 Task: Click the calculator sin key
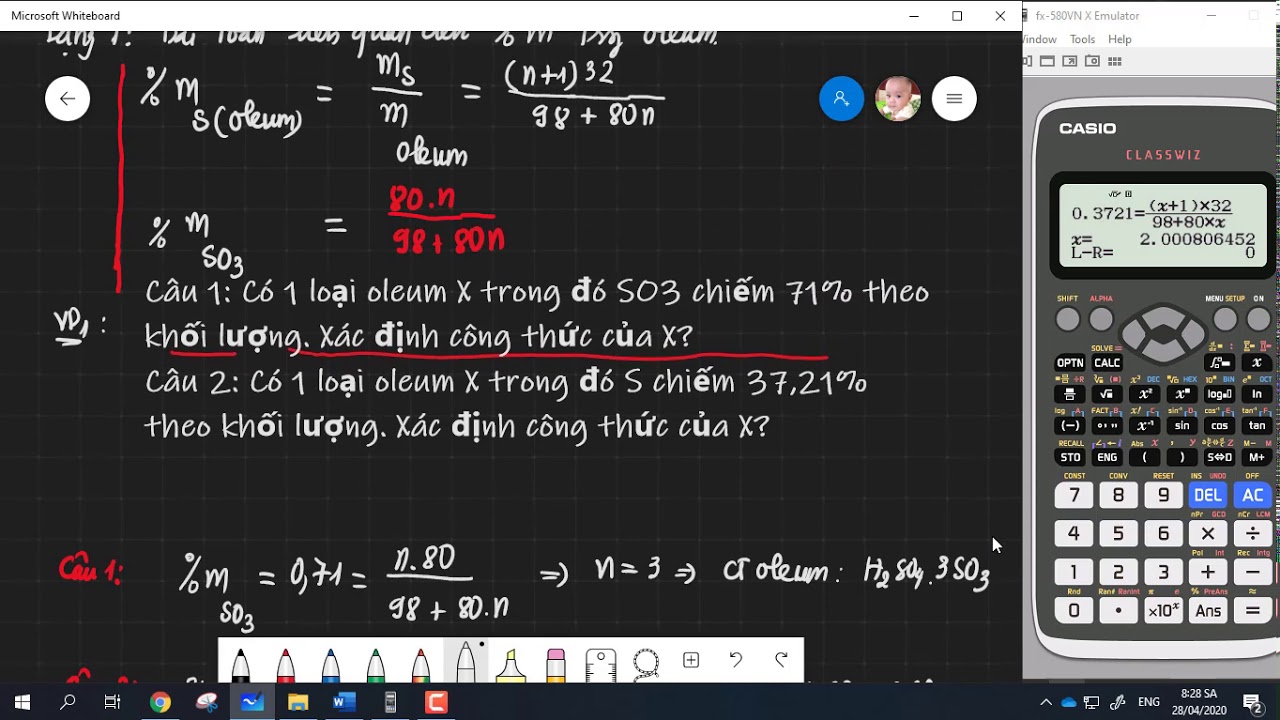1182,425
